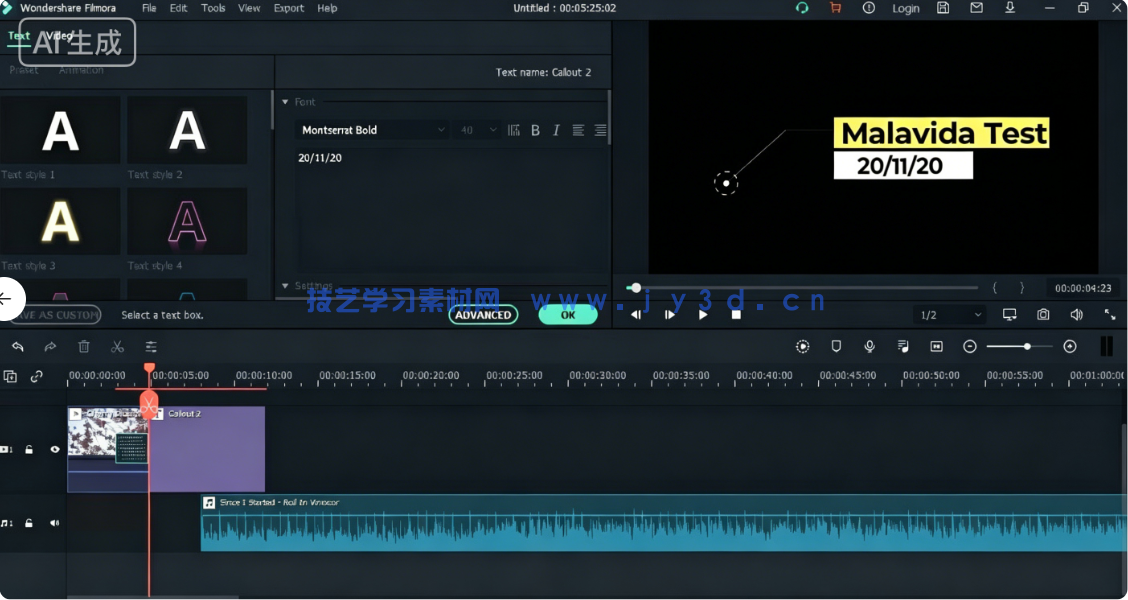Open the audio mixer icon
Image resolution: width=1128 pixels, height=600 pixels.
(903, 347)
